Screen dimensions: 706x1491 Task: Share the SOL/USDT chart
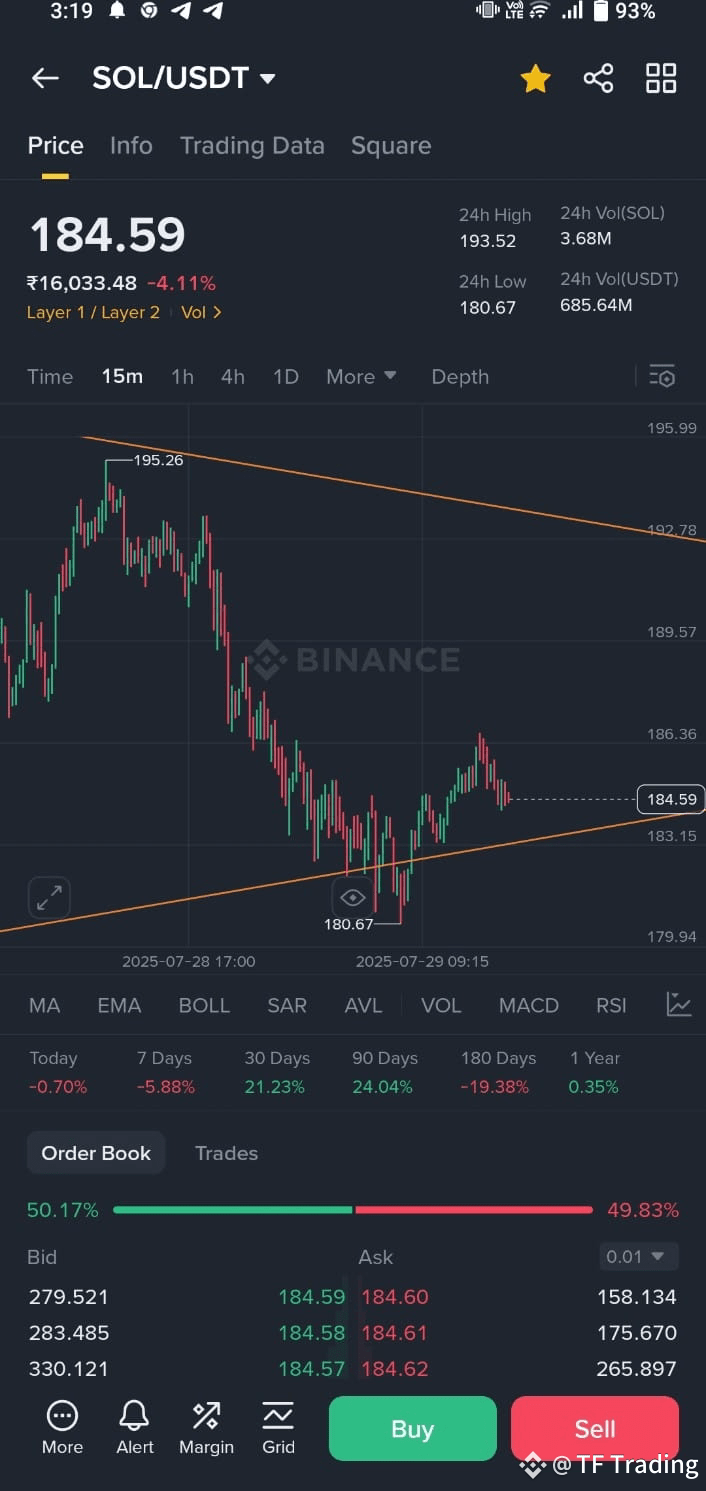pos(598,78)
